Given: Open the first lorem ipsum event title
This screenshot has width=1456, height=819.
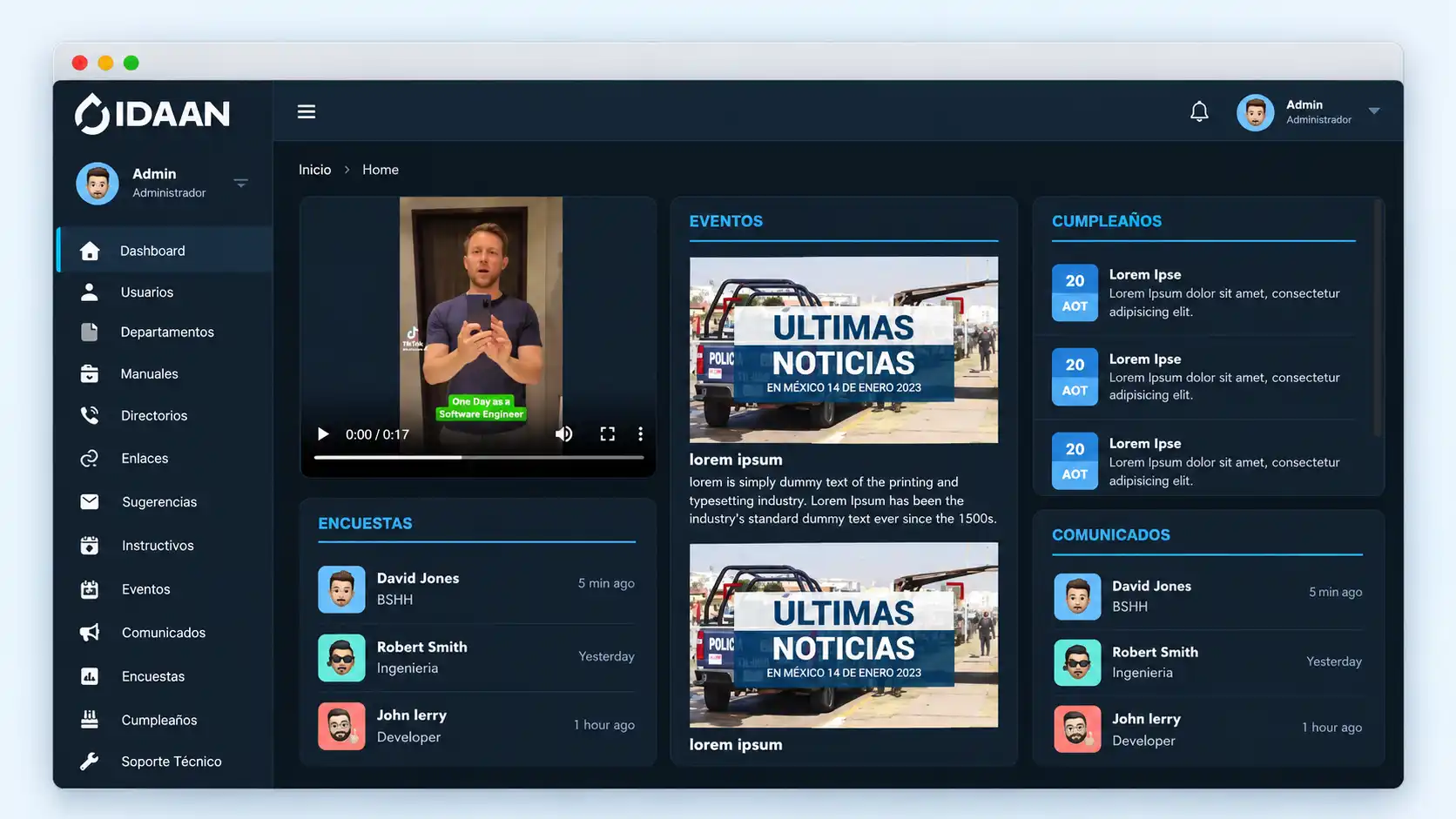Looking at the screenshot, I should click(736, 460).
